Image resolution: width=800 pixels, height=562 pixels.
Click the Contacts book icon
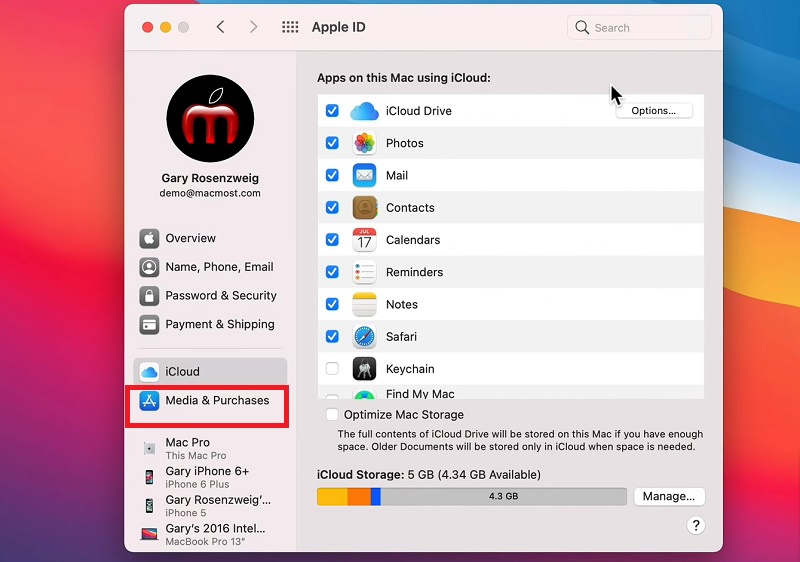(364, 208)
